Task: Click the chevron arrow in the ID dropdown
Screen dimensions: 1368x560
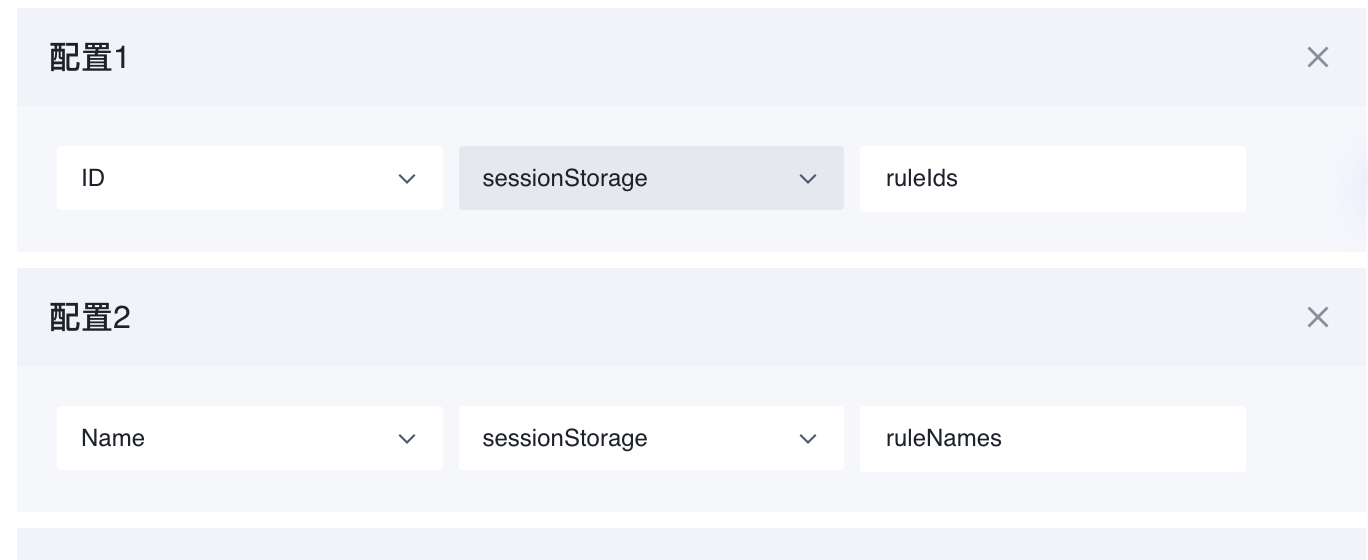Action: (406, 179)
